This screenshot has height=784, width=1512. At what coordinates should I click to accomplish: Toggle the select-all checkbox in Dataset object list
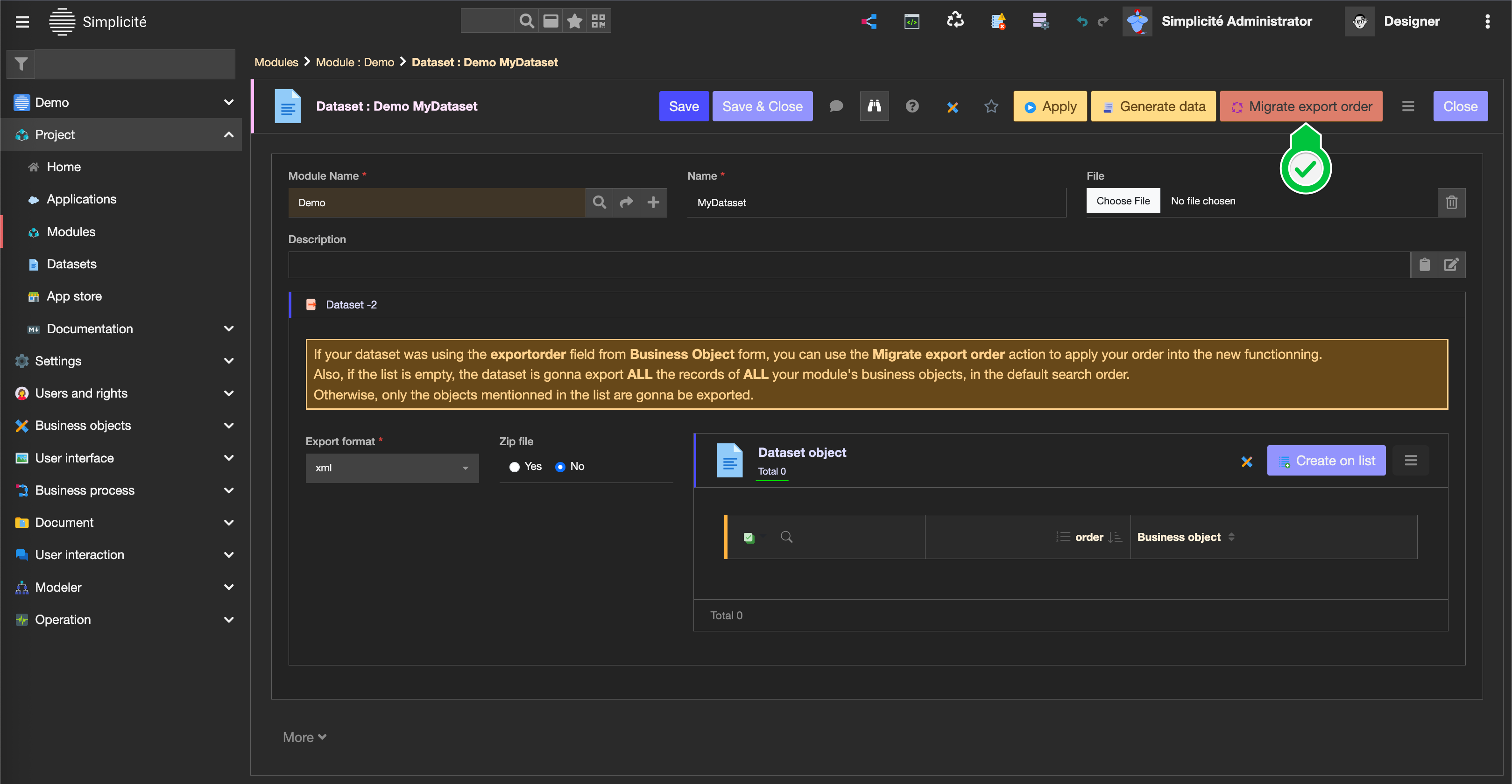pyautogui.click(x=749, y=537)
